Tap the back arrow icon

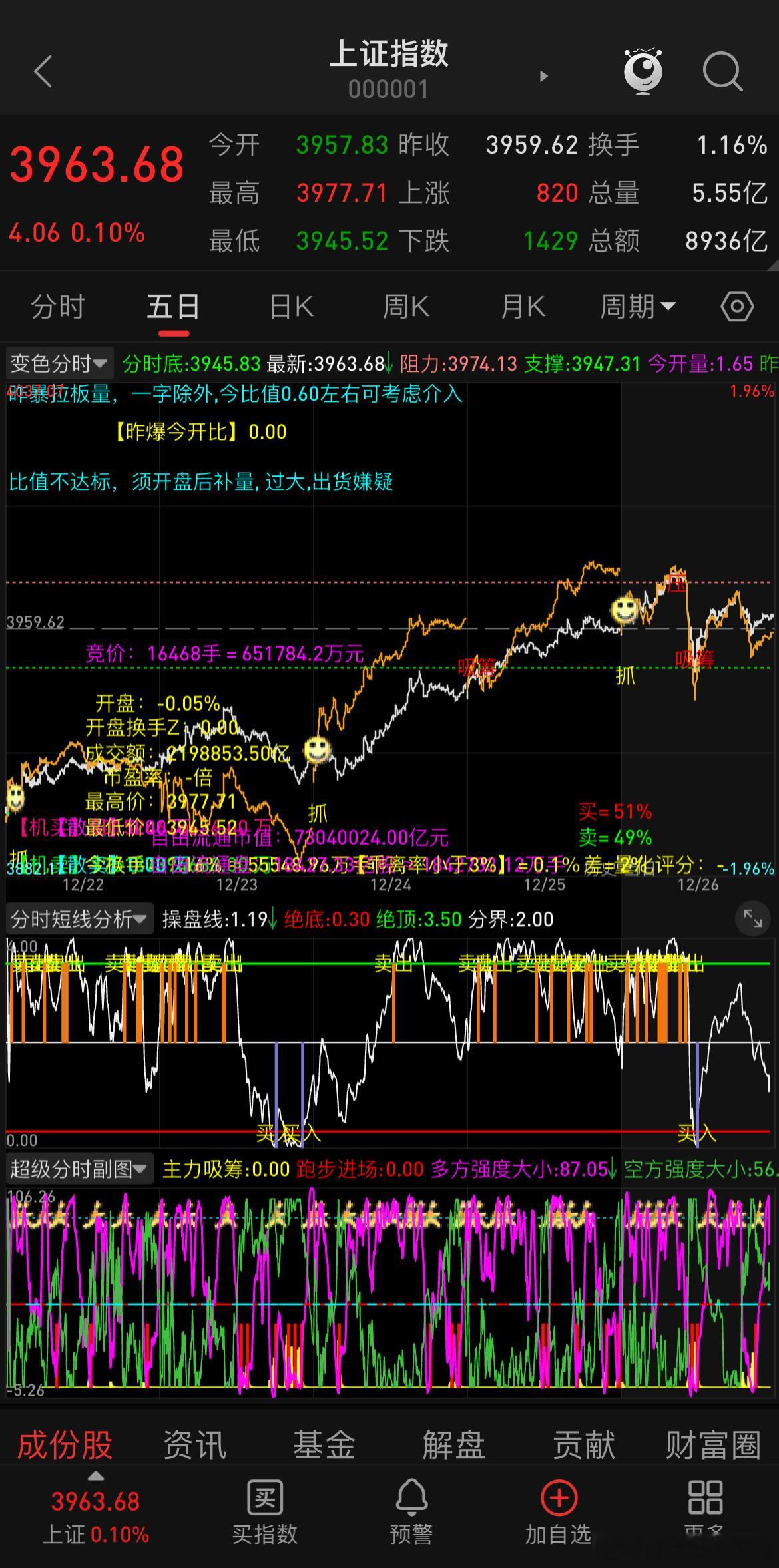(43, 71)
